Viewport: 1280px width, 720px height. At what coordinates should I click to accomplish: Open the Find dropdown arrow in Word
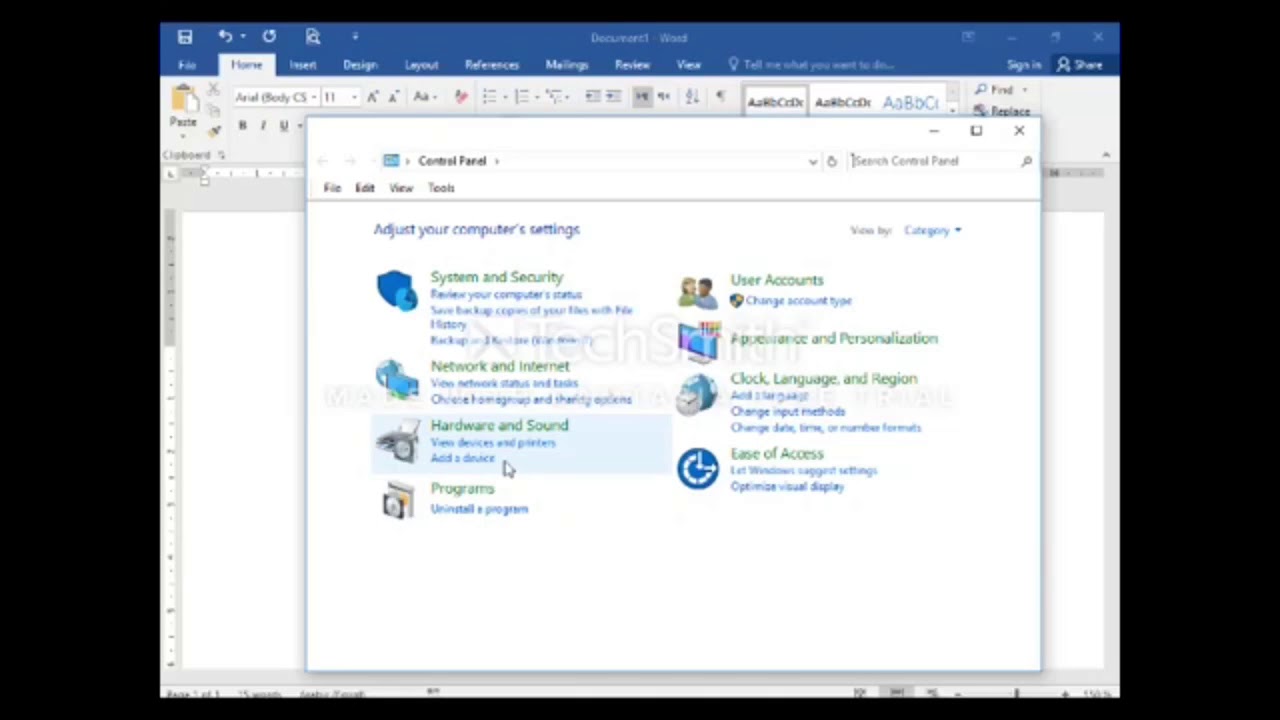coord(1024,91)
